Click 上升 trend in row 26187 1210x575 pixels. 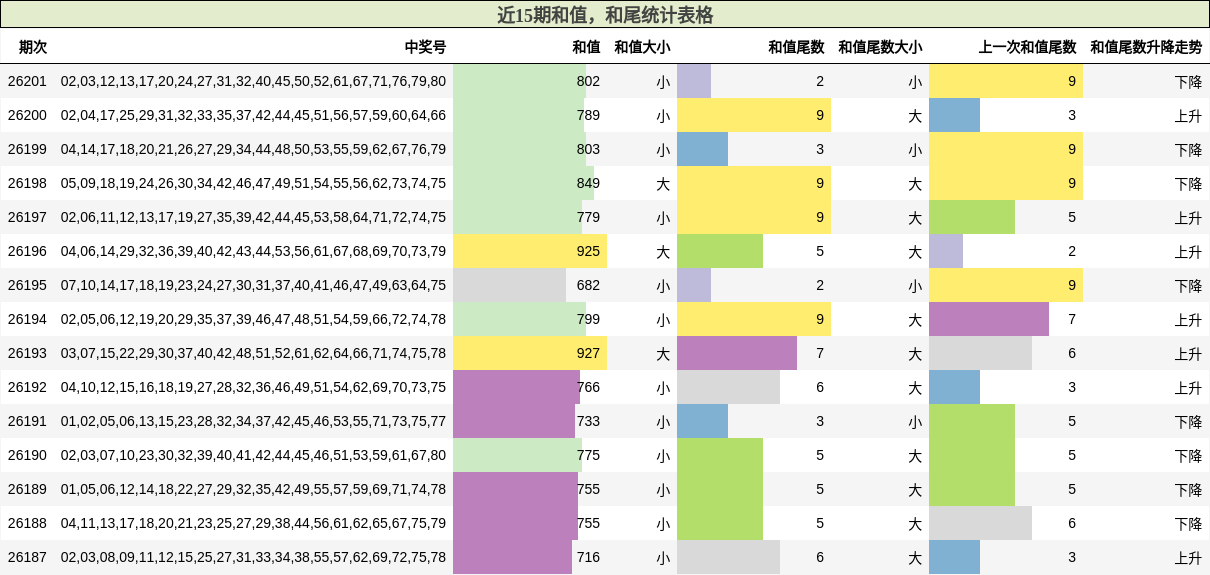[x=1188, y=557]
